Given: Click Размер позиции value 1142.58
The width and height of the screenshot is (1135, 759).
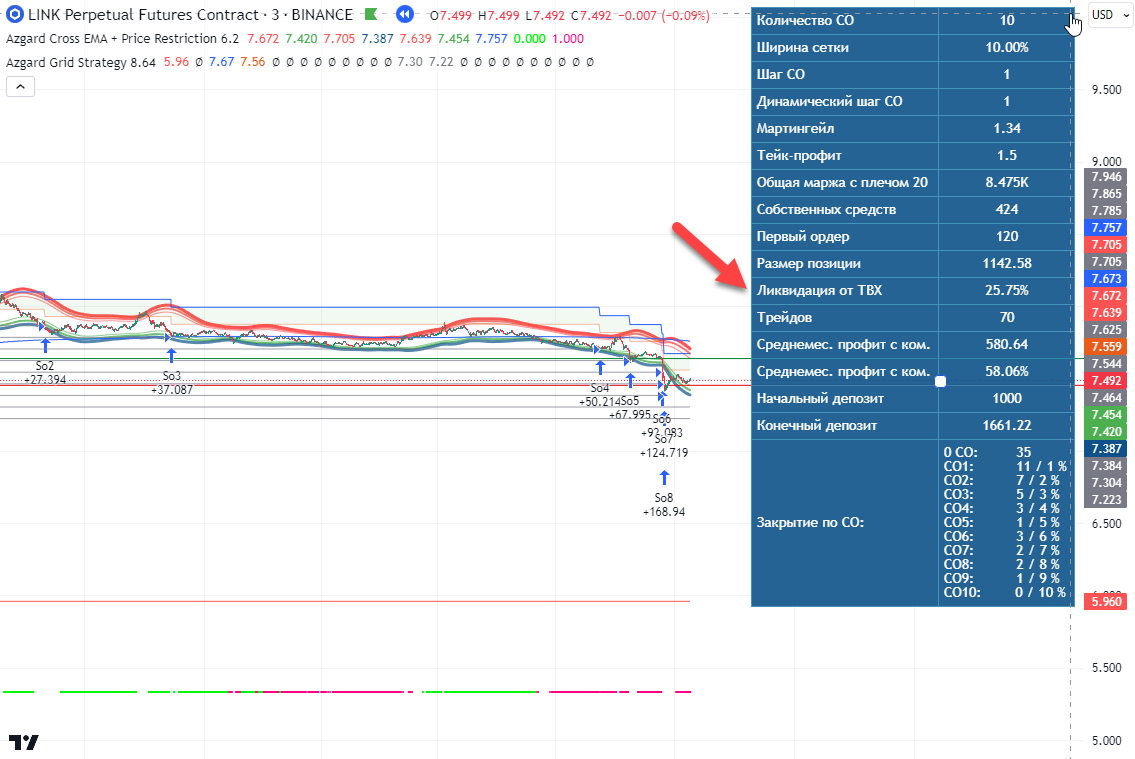Looking at the screenshot, I should tap(1006, 263).
